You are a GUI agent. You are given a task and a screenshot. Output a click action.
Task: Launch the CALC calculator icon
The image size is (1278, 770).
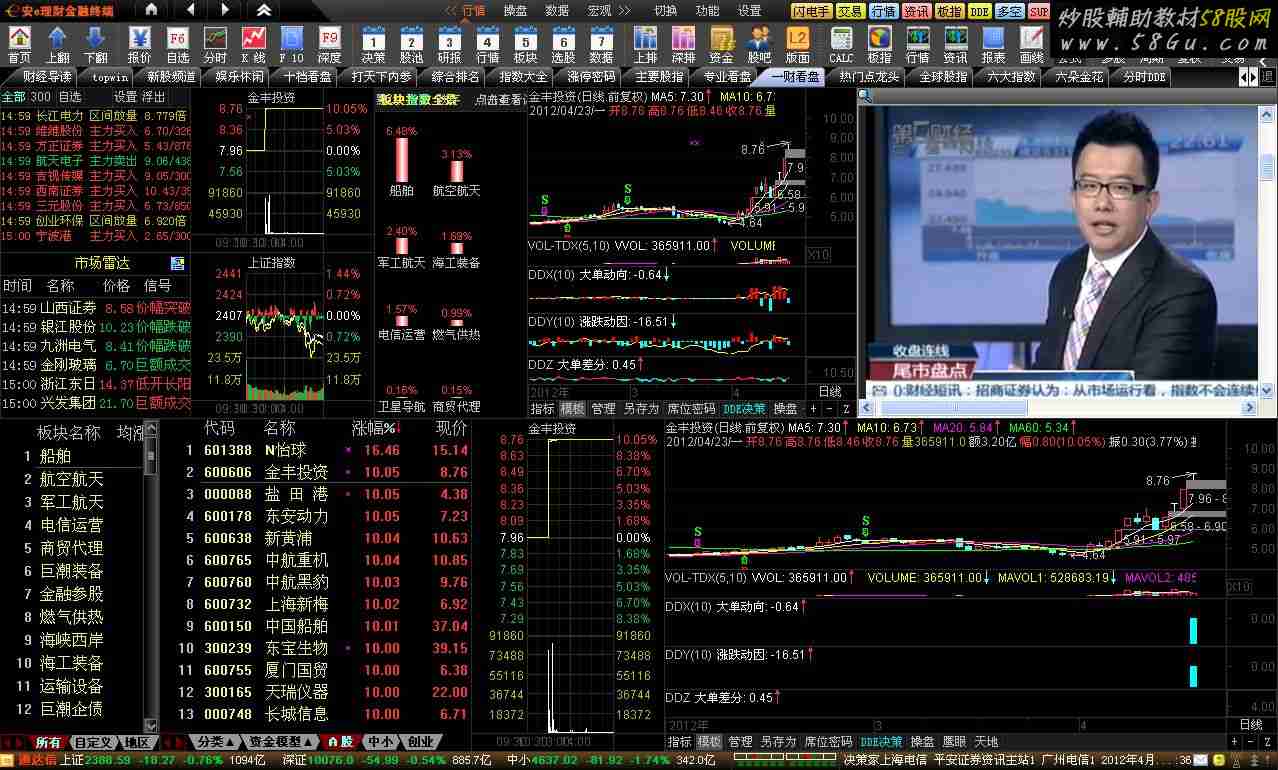[x=841, y=44]
